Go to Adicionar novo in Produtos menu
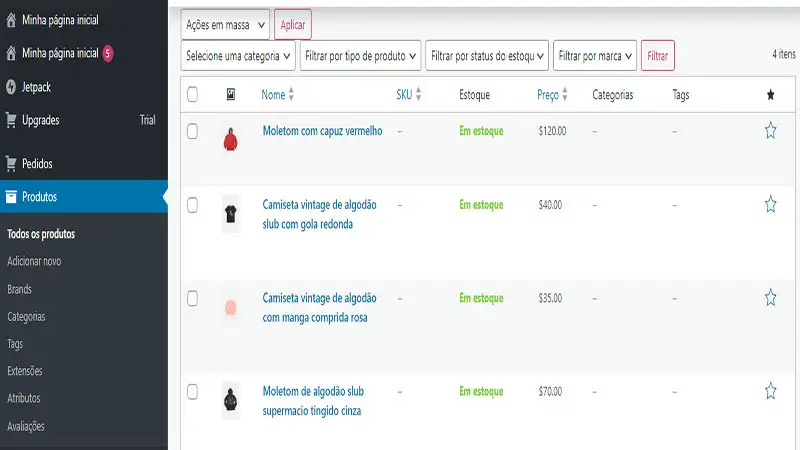Viewport: 800px width, 450px height. (x=34, y=261)
